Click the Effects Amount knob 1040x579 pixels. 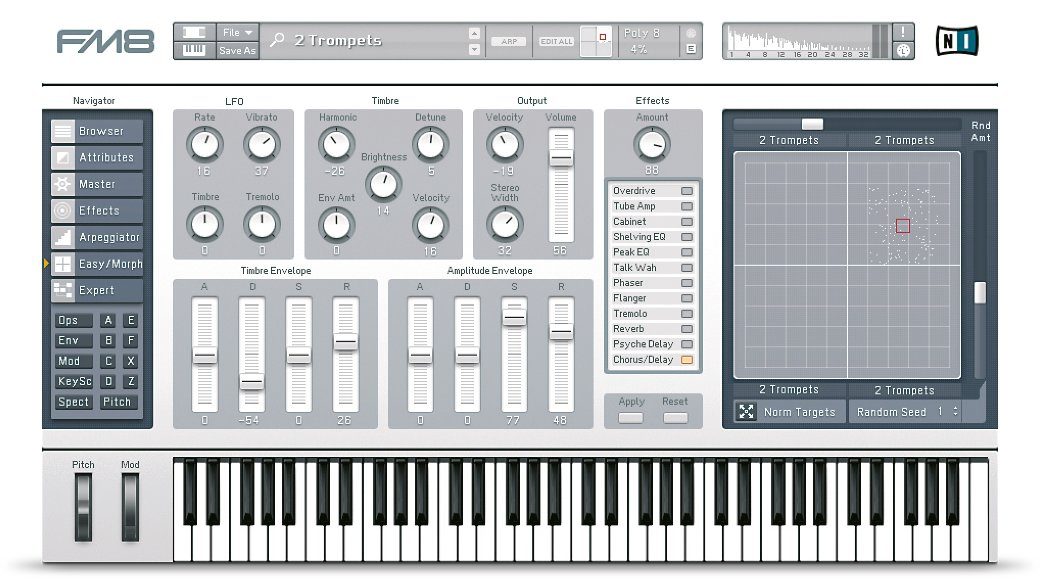point(652,145)
